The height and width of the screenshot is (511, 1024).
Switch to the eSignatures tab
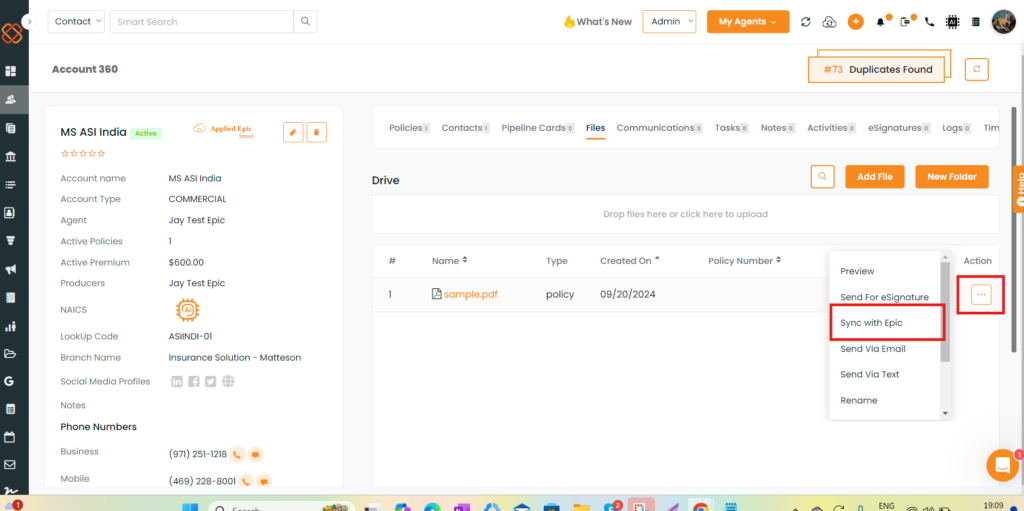pyautogui.click(x=899, y=128)
